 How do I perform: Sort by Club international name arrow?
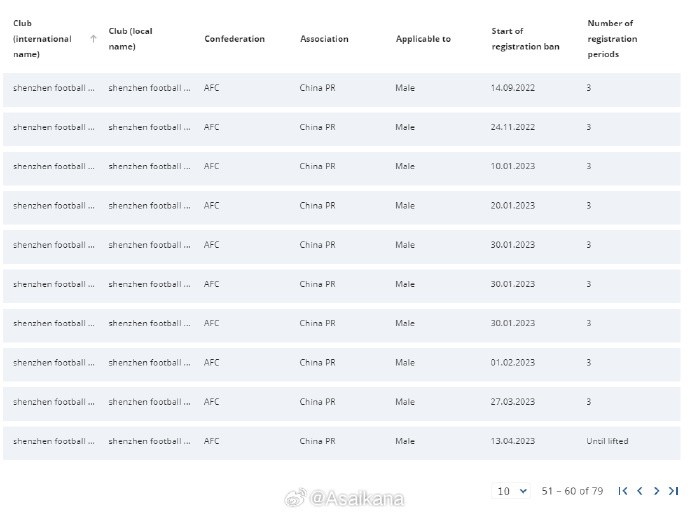(x=93, y=39)
